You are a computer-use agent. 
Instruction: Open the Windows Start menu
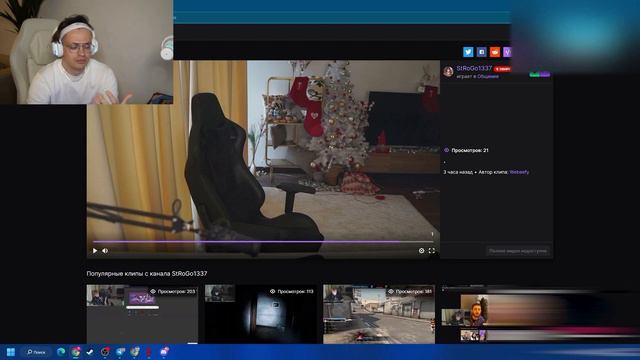click(x=11, y=352)
